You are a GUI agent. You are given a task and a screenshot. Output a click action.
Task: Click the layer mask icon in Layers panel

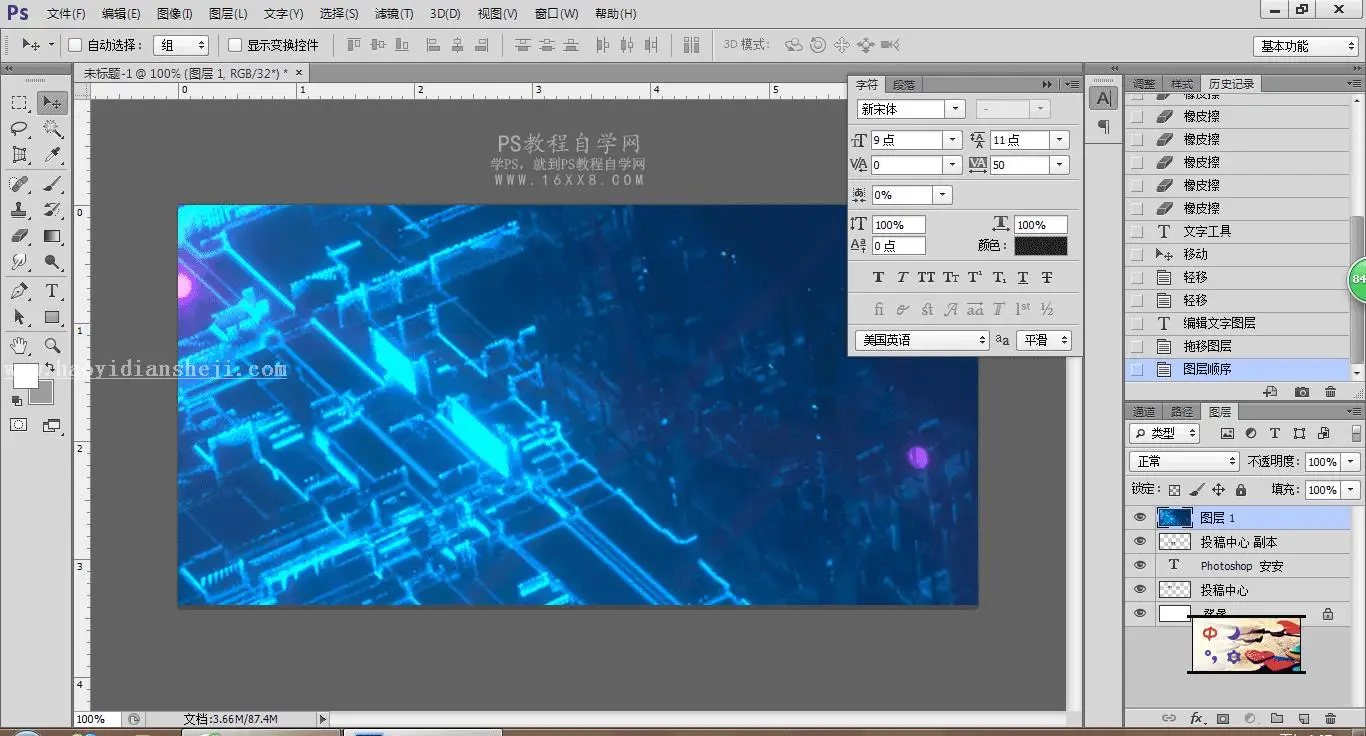click(x=1222, y=718)
